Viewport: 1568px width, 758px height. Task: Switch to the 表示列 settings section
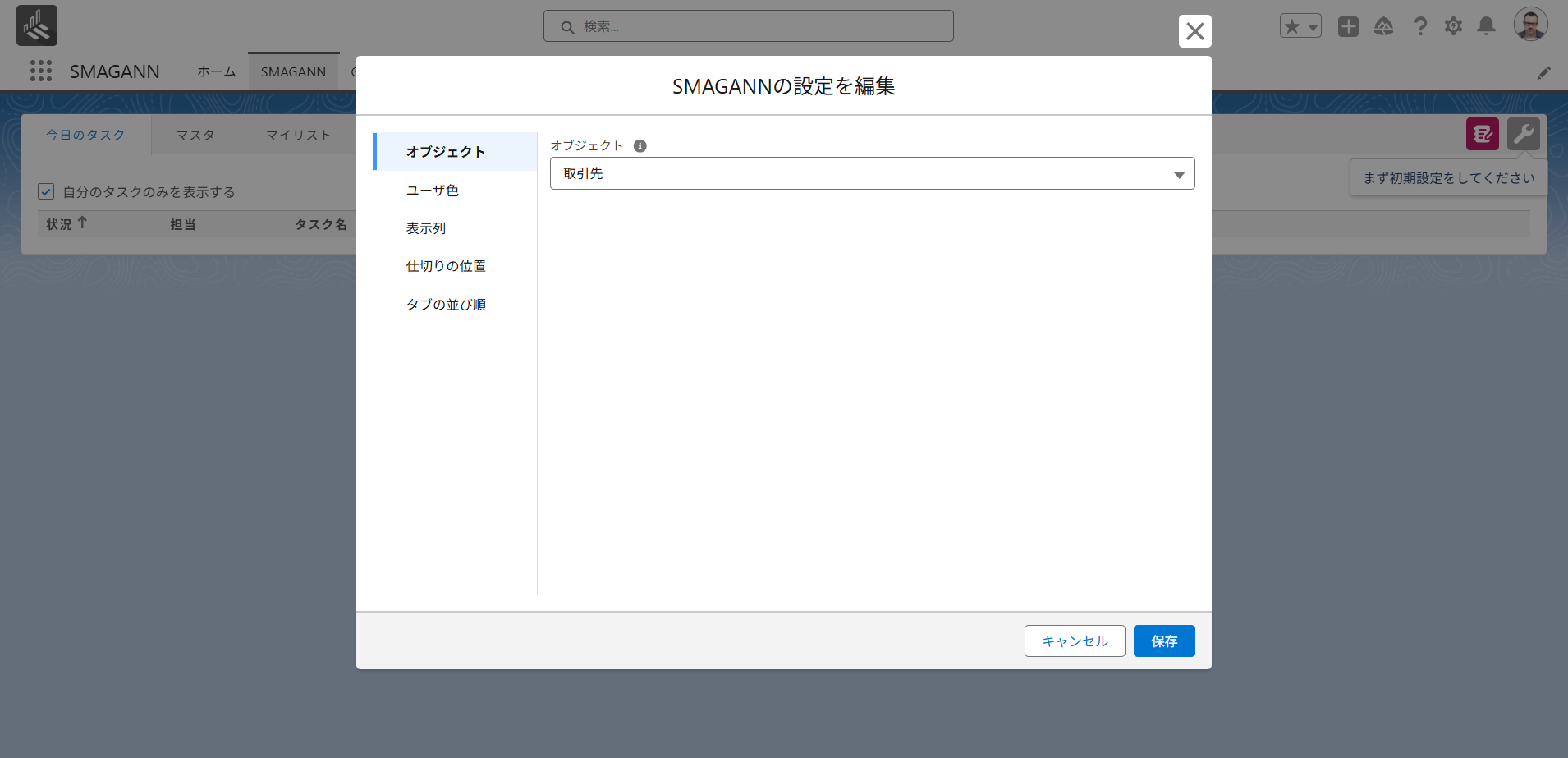(x=426, y=228)
